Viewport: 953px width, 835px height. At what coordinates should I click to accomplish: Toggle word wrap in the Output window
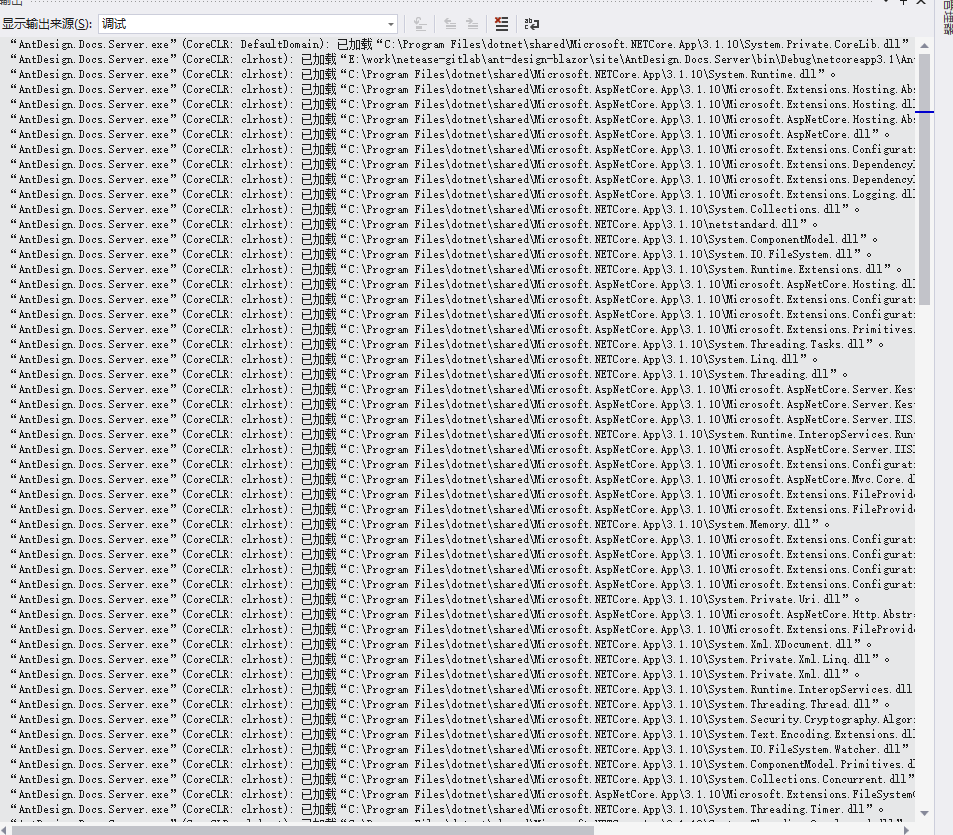pyautogui.click(x=531, y=23)
